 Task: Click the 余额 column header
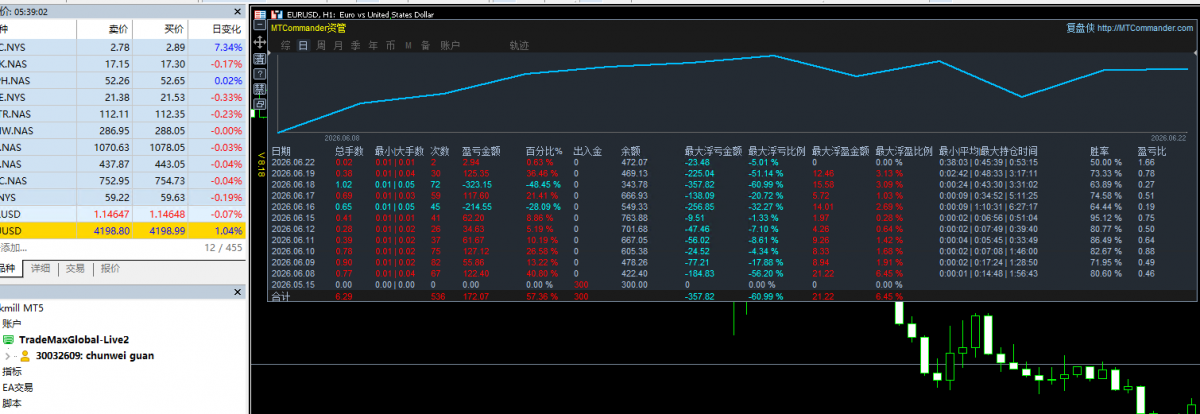point(631,151)
